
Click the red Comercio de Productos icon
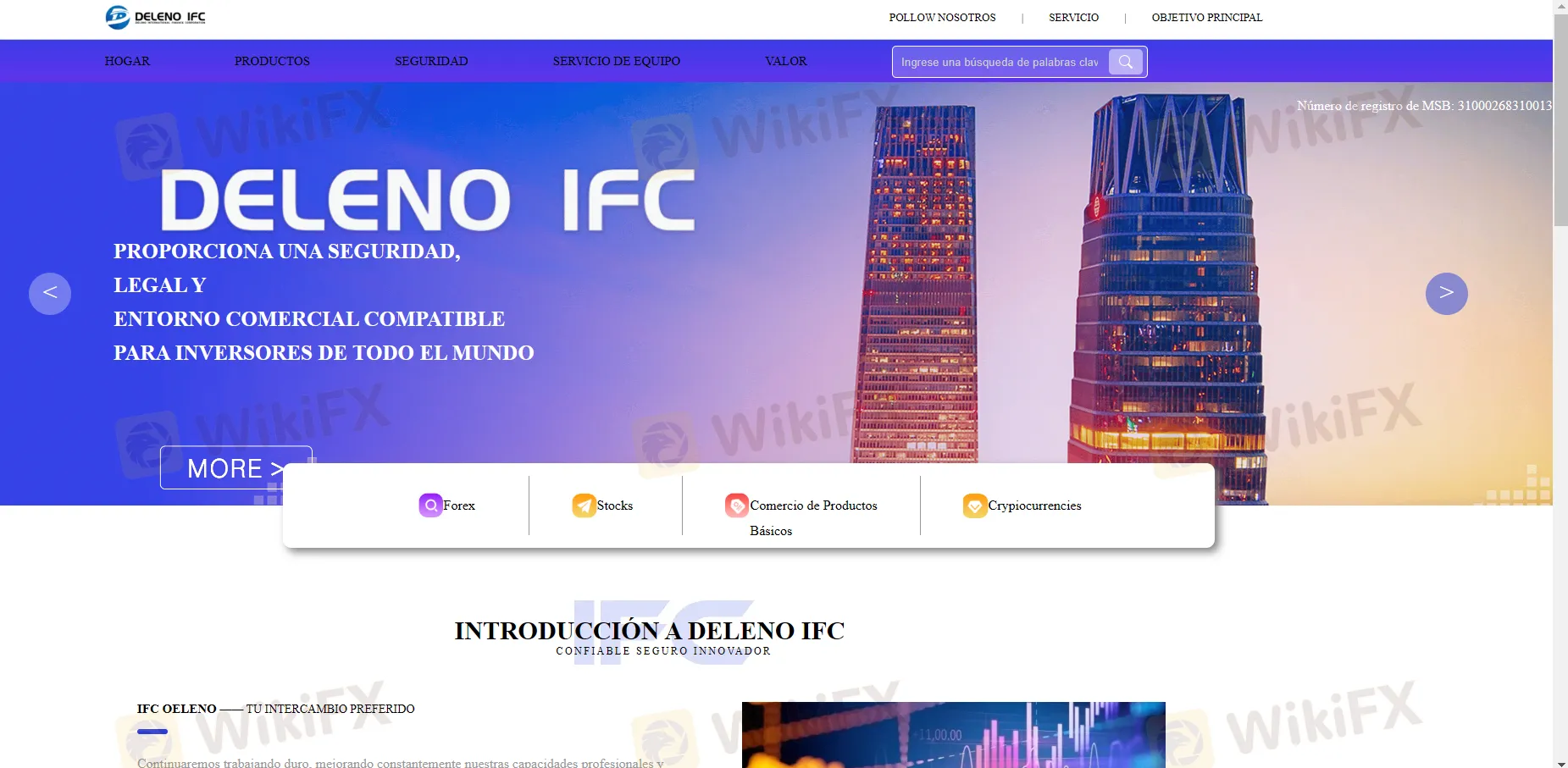click(737, 506)
